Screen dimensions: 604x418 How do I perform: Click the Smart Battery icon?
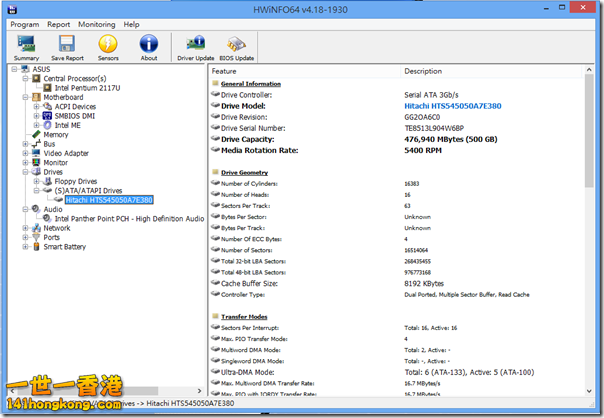tap(36, 247)
